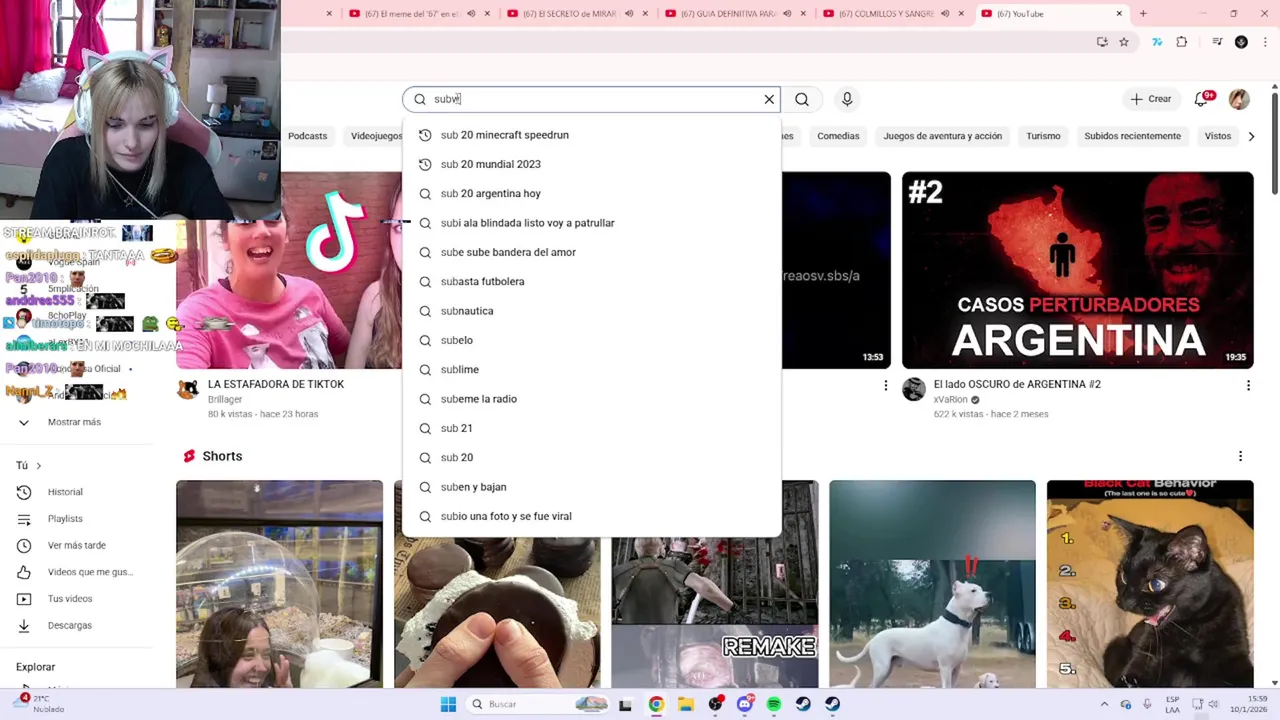Open the Black Cat Behavior short
The image size is (1280, 720).
point(1150,584)
